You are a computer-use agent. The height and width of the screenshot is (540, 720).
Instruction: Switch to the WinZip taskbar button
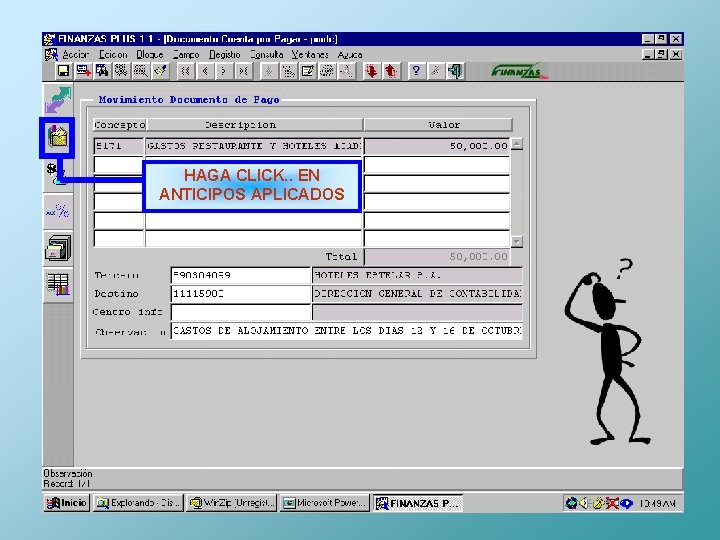pos(232,503)
